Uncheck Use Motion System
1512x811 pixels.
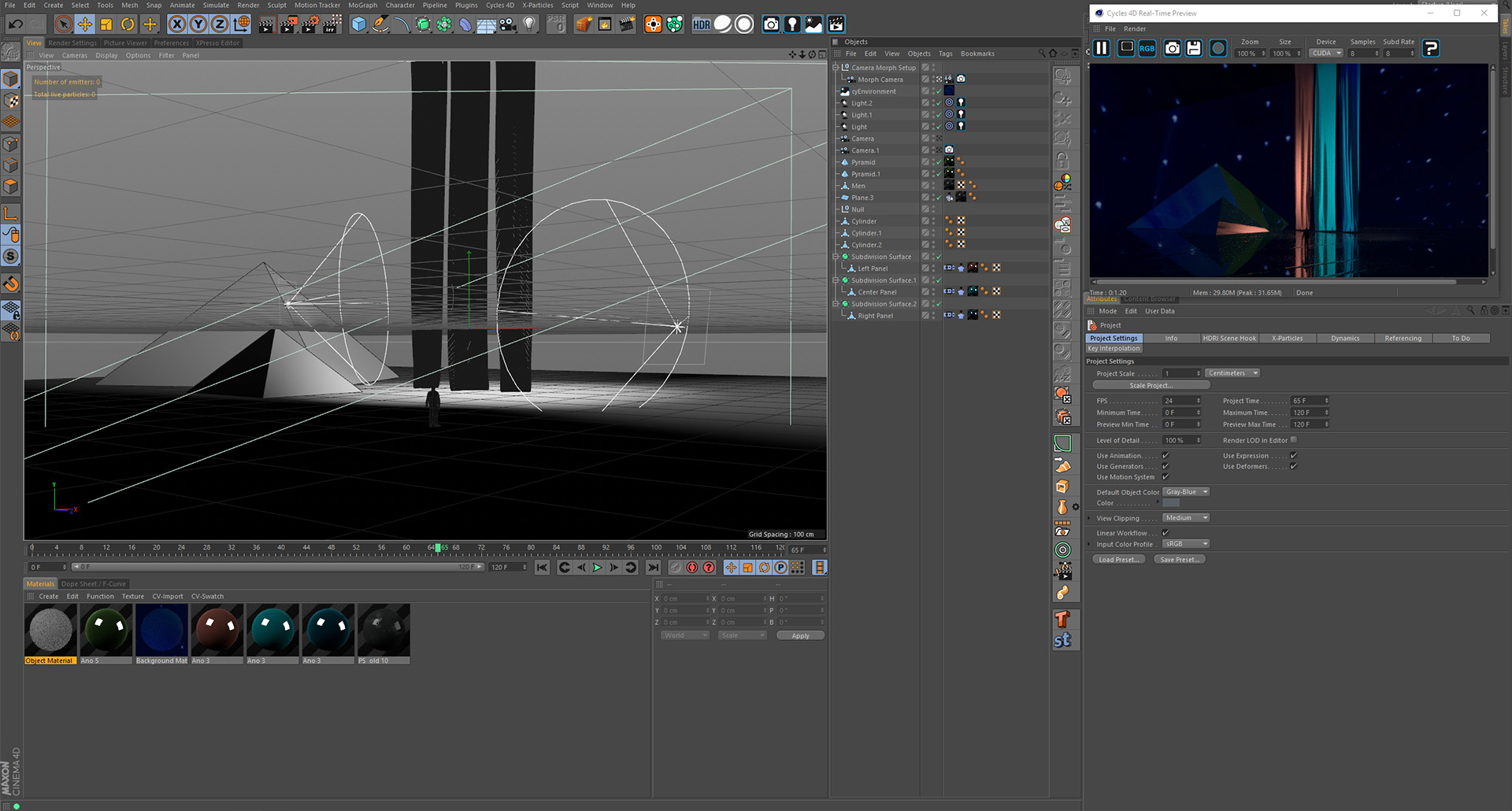click(x=1165, y=477)
